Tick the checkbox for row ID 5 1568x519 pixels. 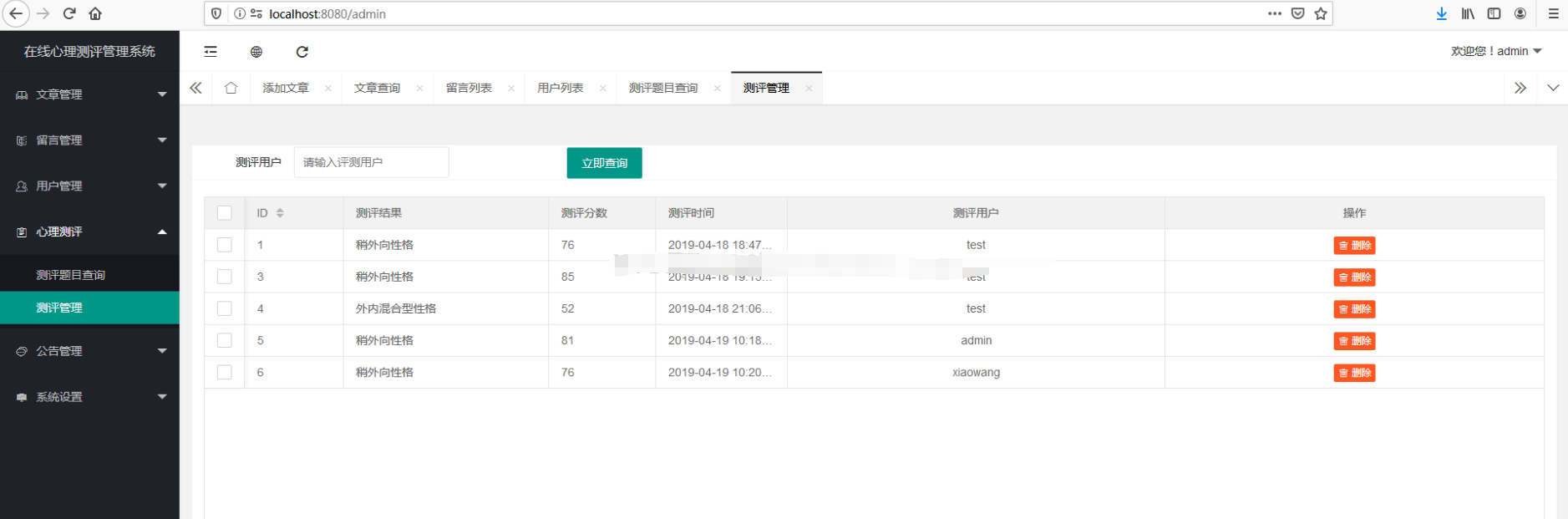225,340
